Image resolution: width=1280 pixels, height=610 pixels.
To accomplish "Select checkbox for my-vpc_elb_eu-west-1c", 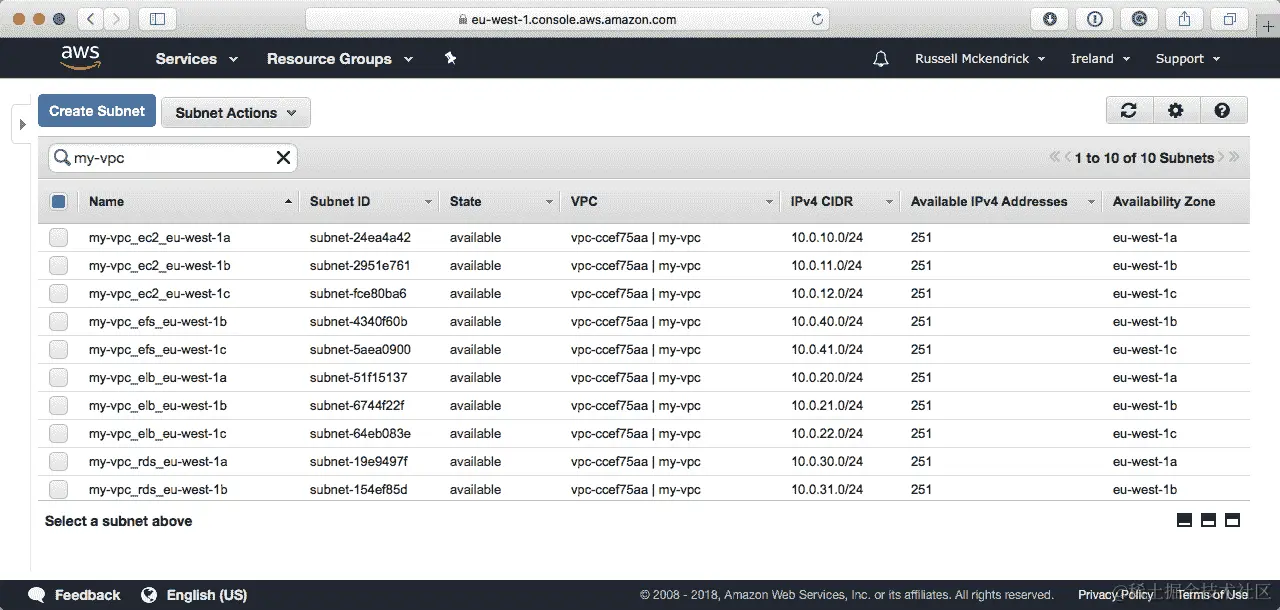I will coord(58,434).
